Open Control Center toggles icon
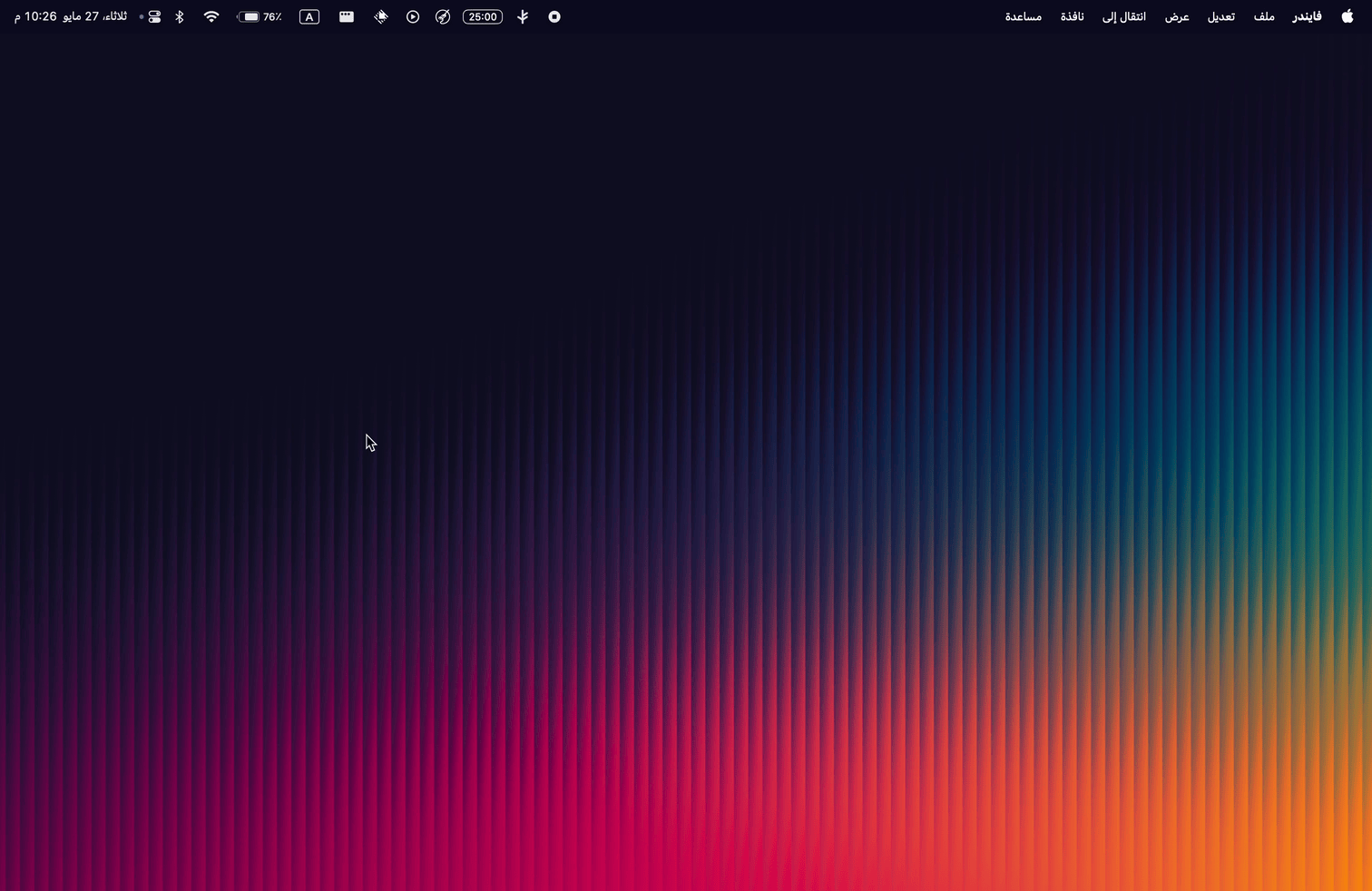The height and width of the screenshot is (891, 1372). (x=154, y=16)
